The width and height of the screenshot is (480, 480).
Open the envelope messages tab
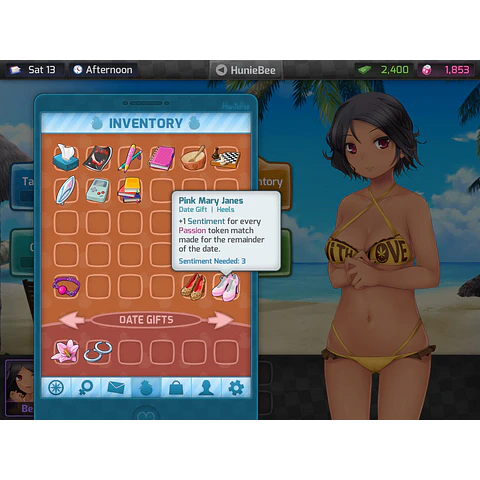pyautogui.click(x=116, y=388)
